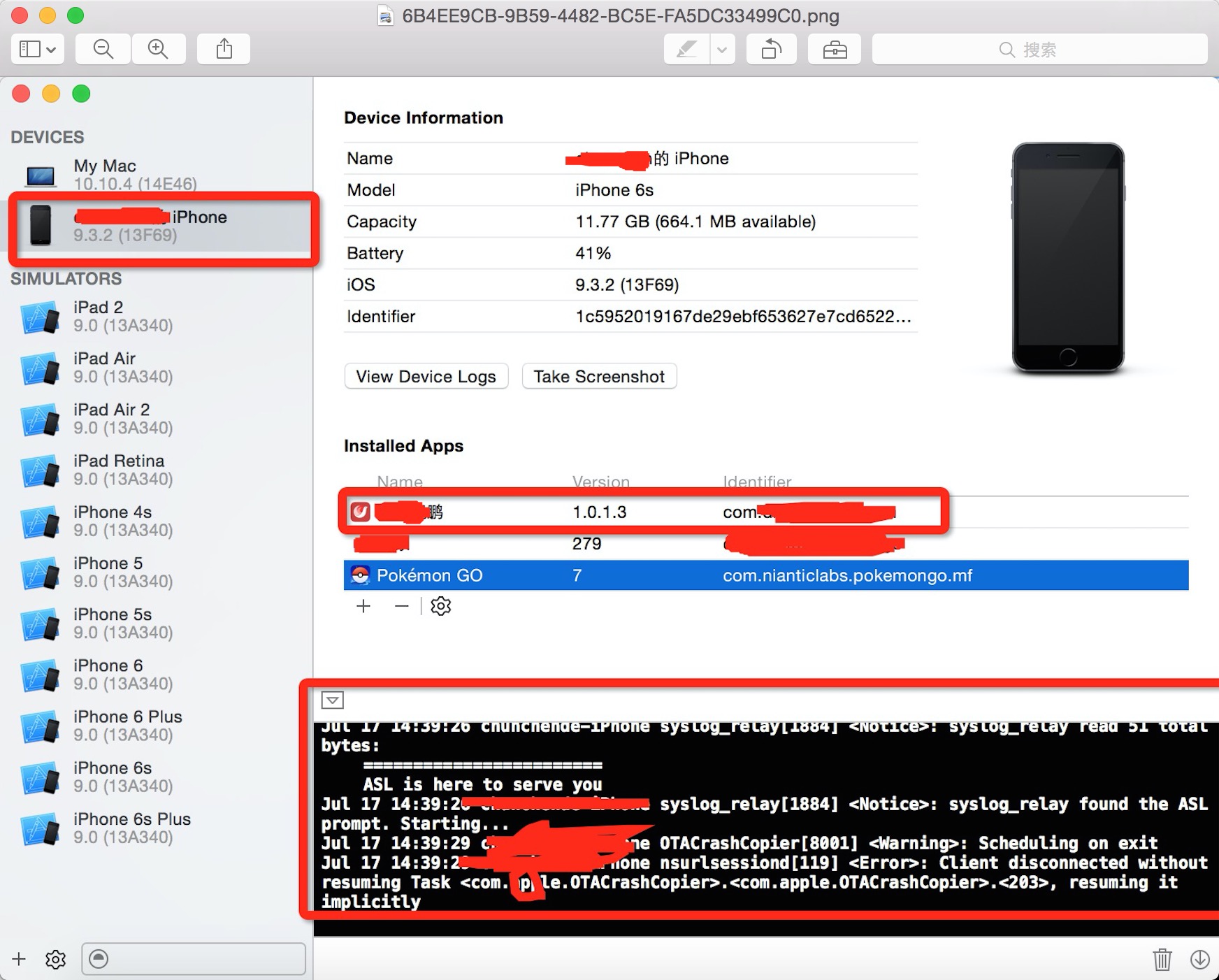Add an installed app with plus icon

click(x=363, y=606)
